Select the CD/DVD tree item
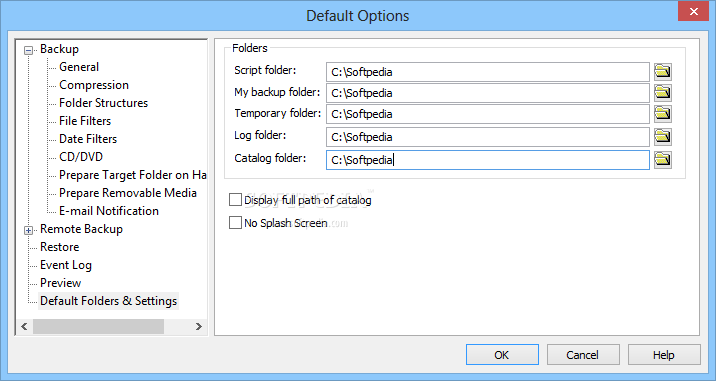 point(81,157)
